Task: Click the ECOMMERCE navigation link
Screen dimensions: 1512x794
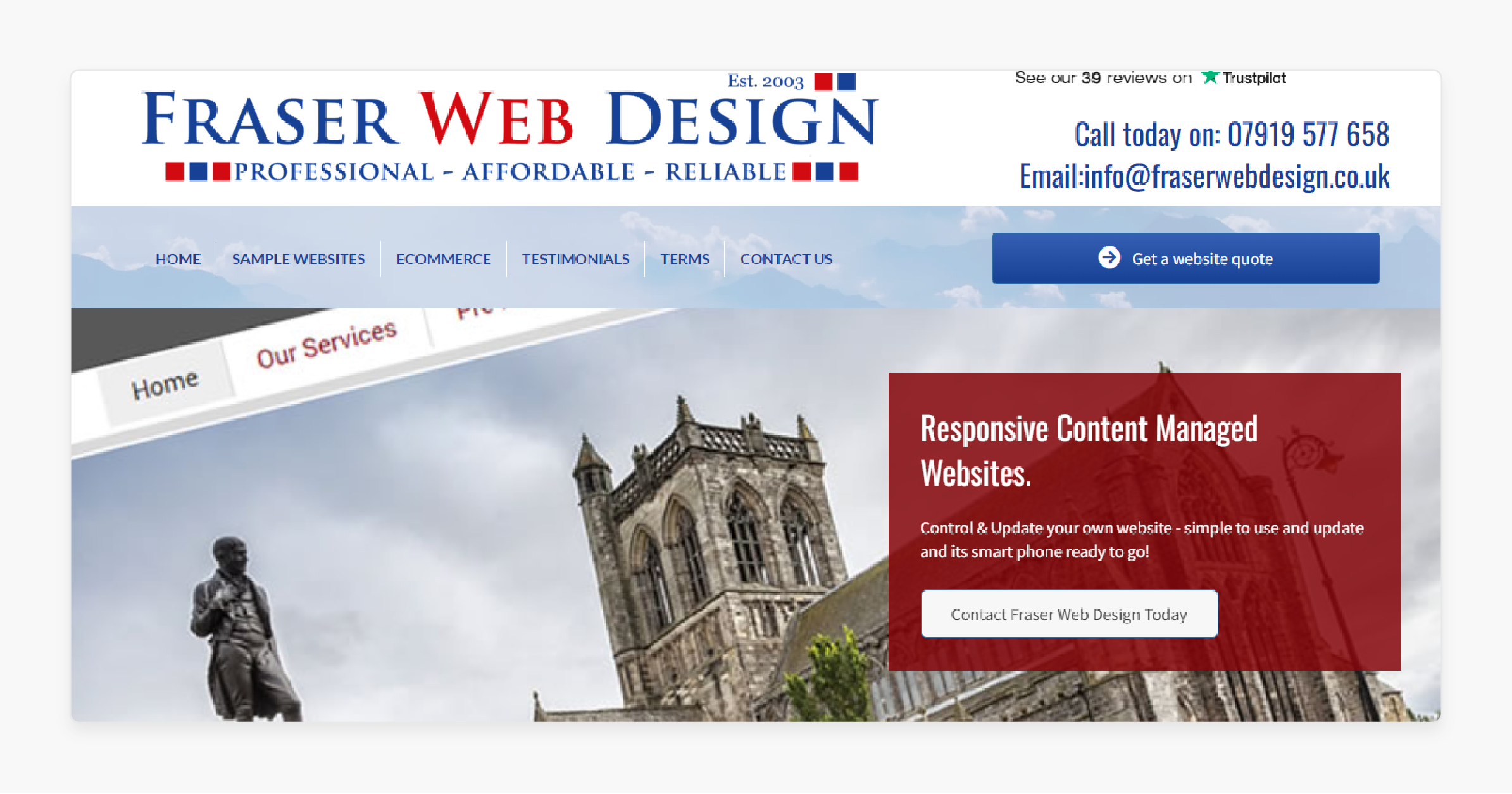Action: point(442,259)
